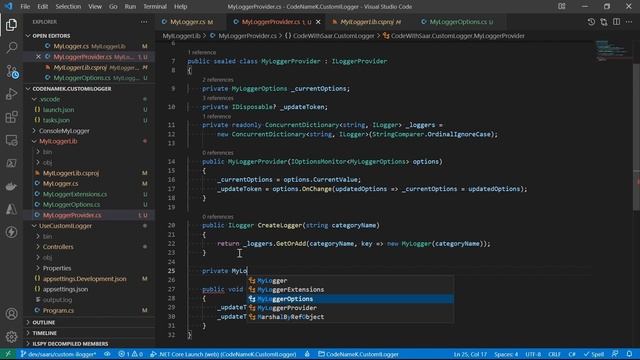Open editor more actions ellipsis
The image size is (640, 360).
tap(629, 22)
